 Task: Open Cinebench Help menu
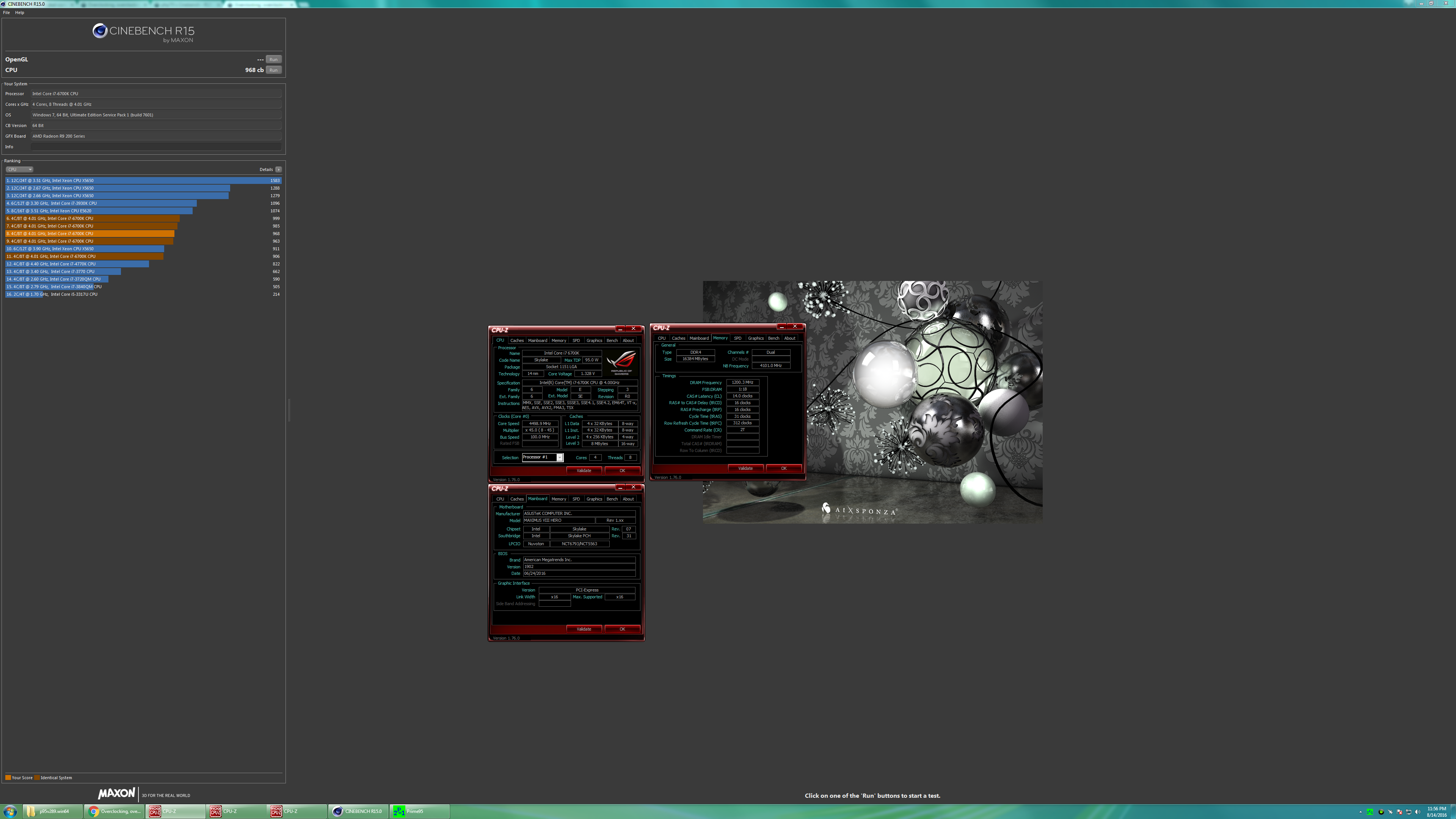pos(20,13)
